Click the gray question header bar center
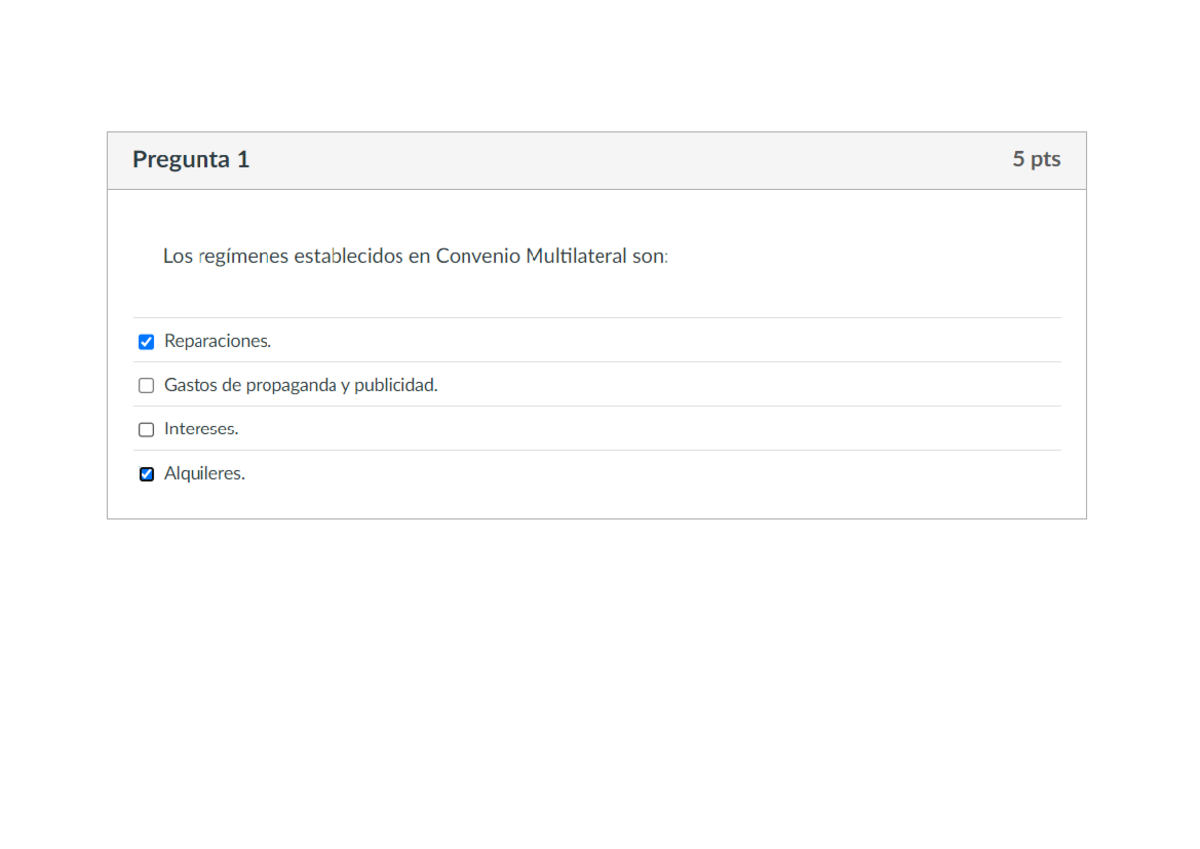 (x=597, y=161)
